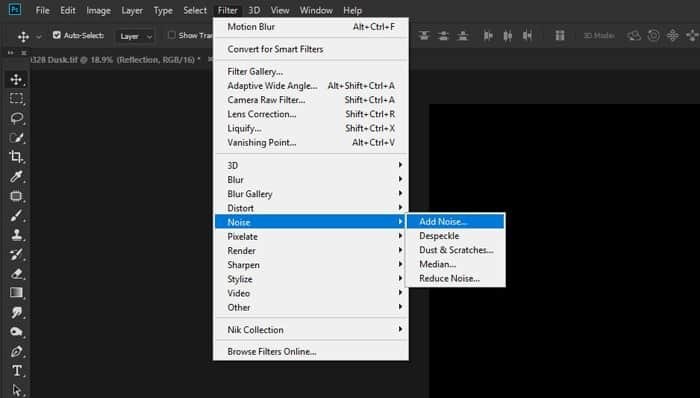Select the Gradient tool
The width and height of the screenshot is (700, 398).
pyautogui.click(x=16, y=293)
